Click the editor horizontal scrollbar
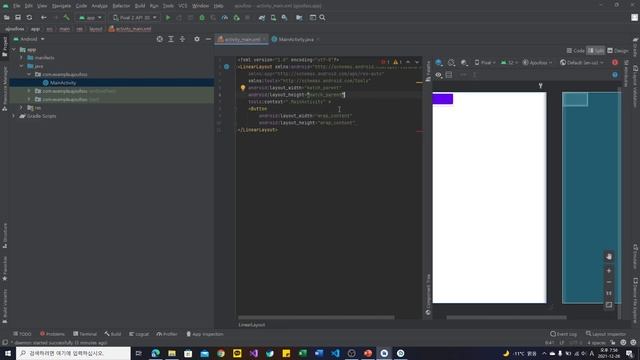 [316, 317]
